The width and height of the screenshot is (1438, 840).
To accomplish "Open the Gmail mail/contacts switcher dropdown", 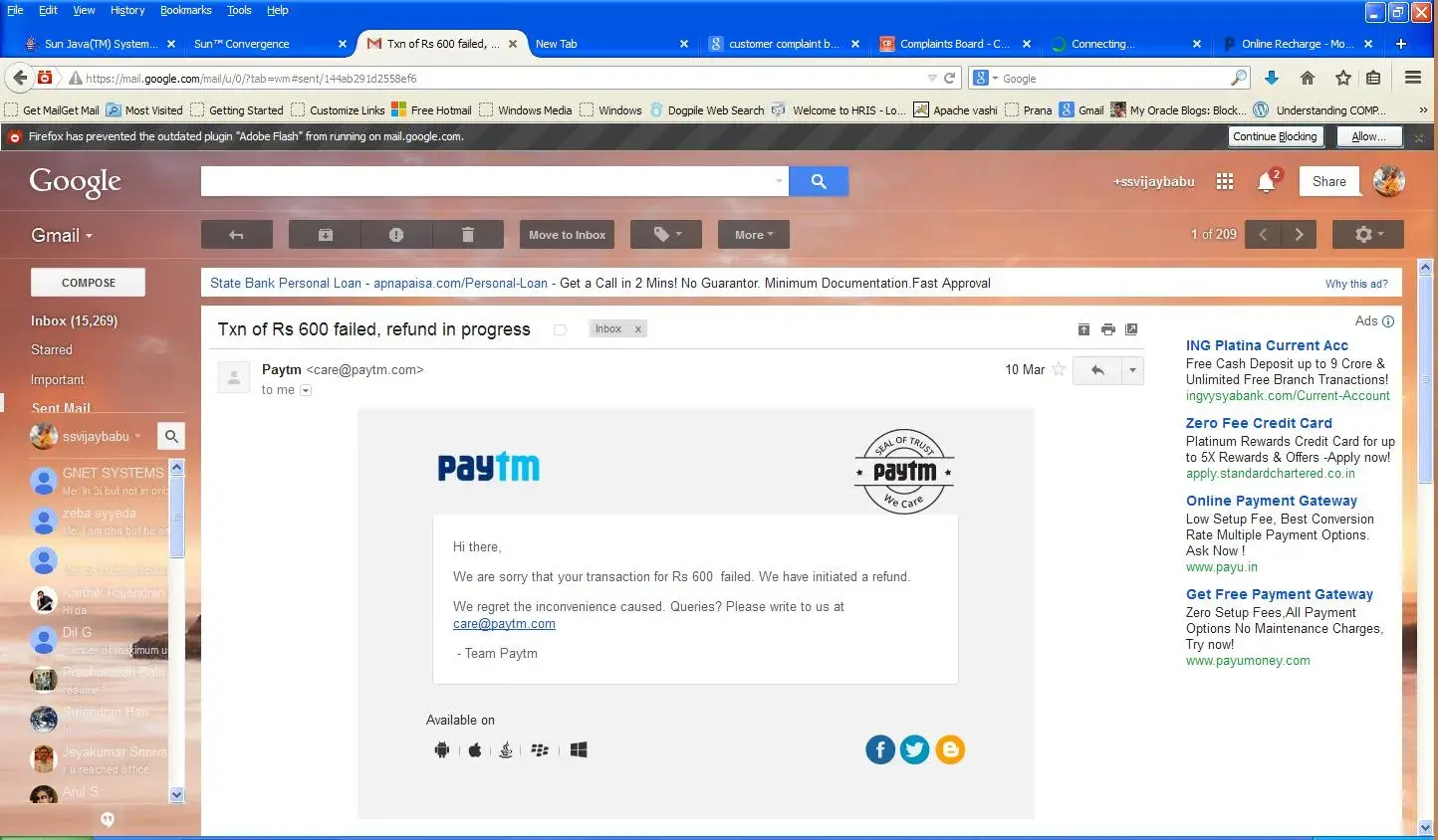I will click(x=62, y=235).
